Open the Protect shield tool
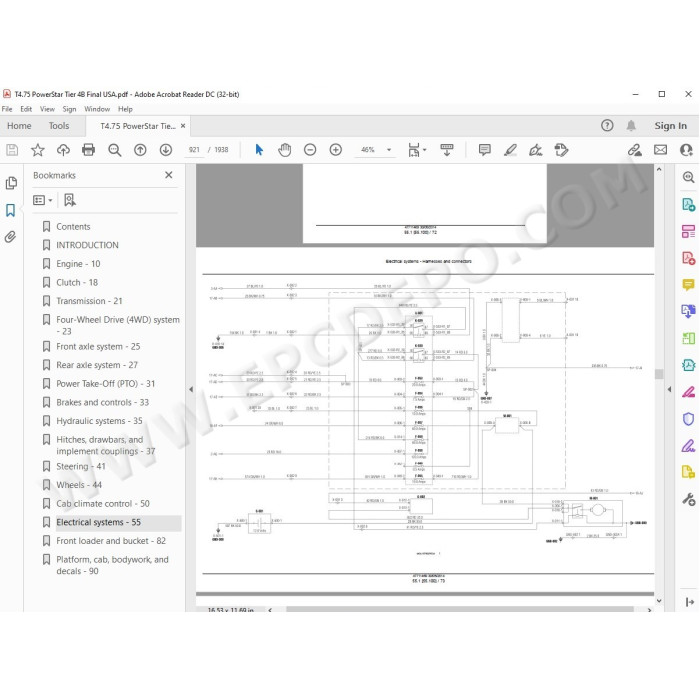Screen dimensions: 700x700 (x=688, y=419)
